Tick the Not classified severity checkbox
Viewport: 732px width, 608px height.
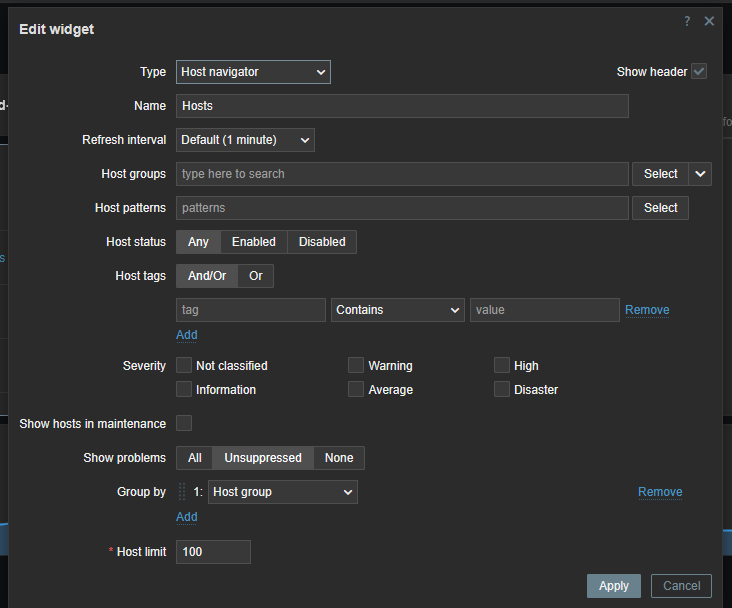click(x=184, y=366)
